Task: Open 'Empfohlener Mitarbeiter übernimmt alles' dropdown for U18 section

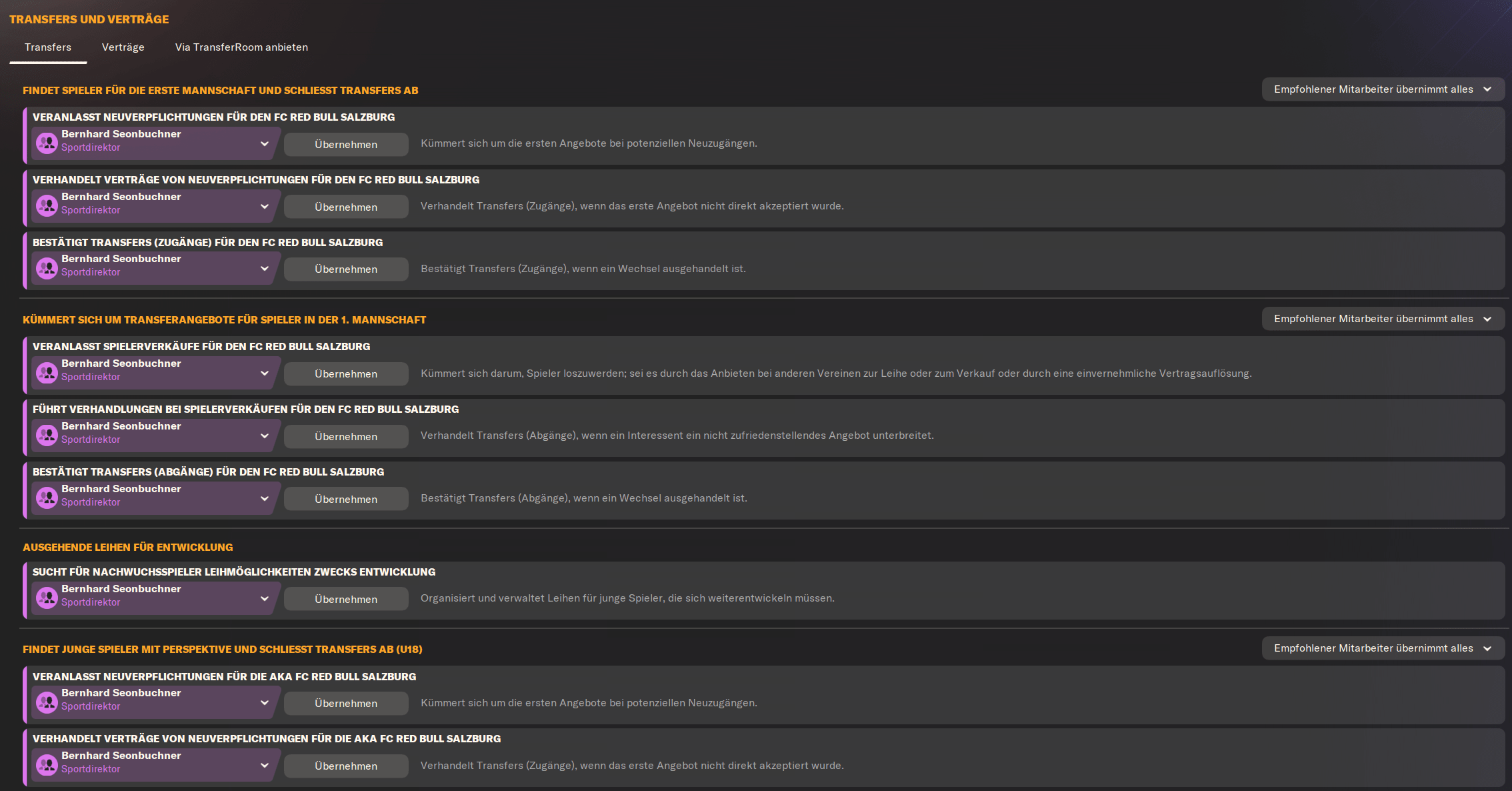Action: click(x=1382, y=648)
